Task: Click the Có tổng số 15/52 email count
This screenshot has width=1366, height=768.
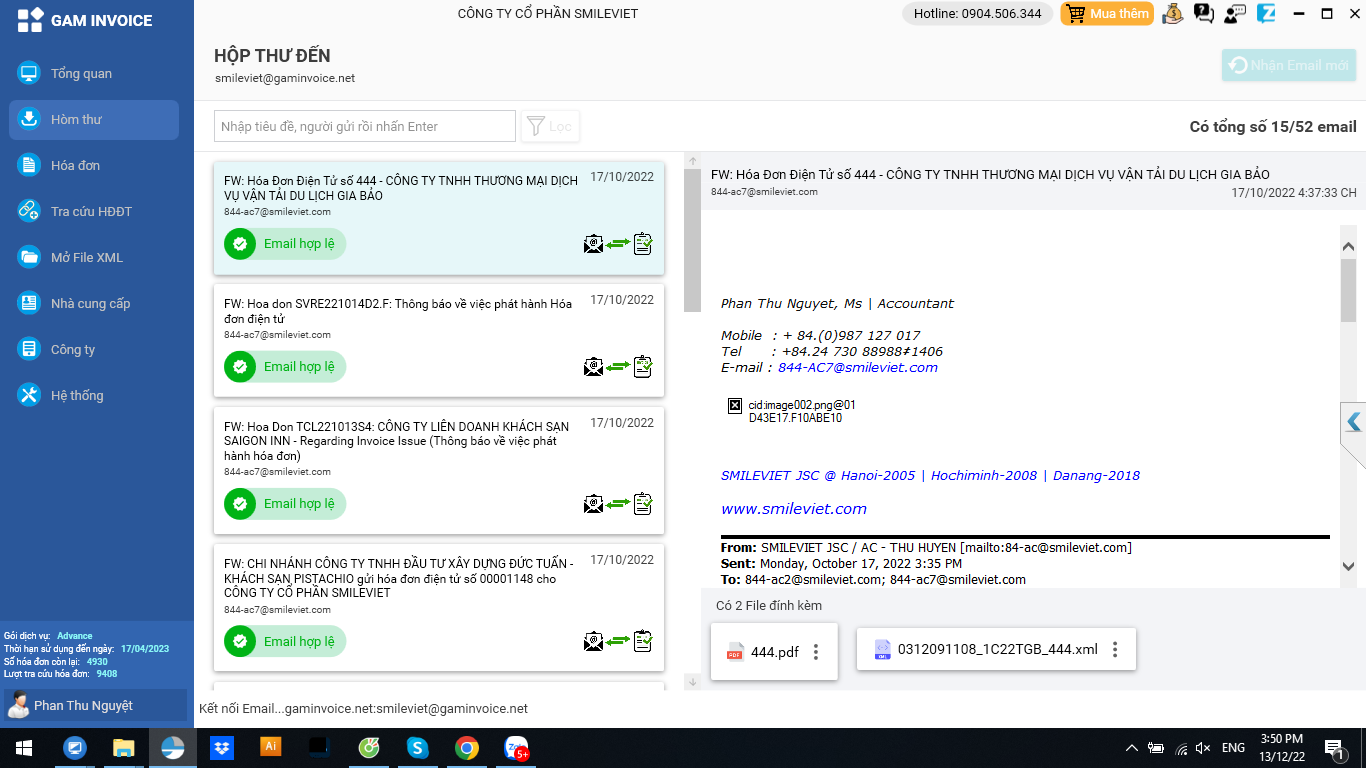Action: [1273, 127]
